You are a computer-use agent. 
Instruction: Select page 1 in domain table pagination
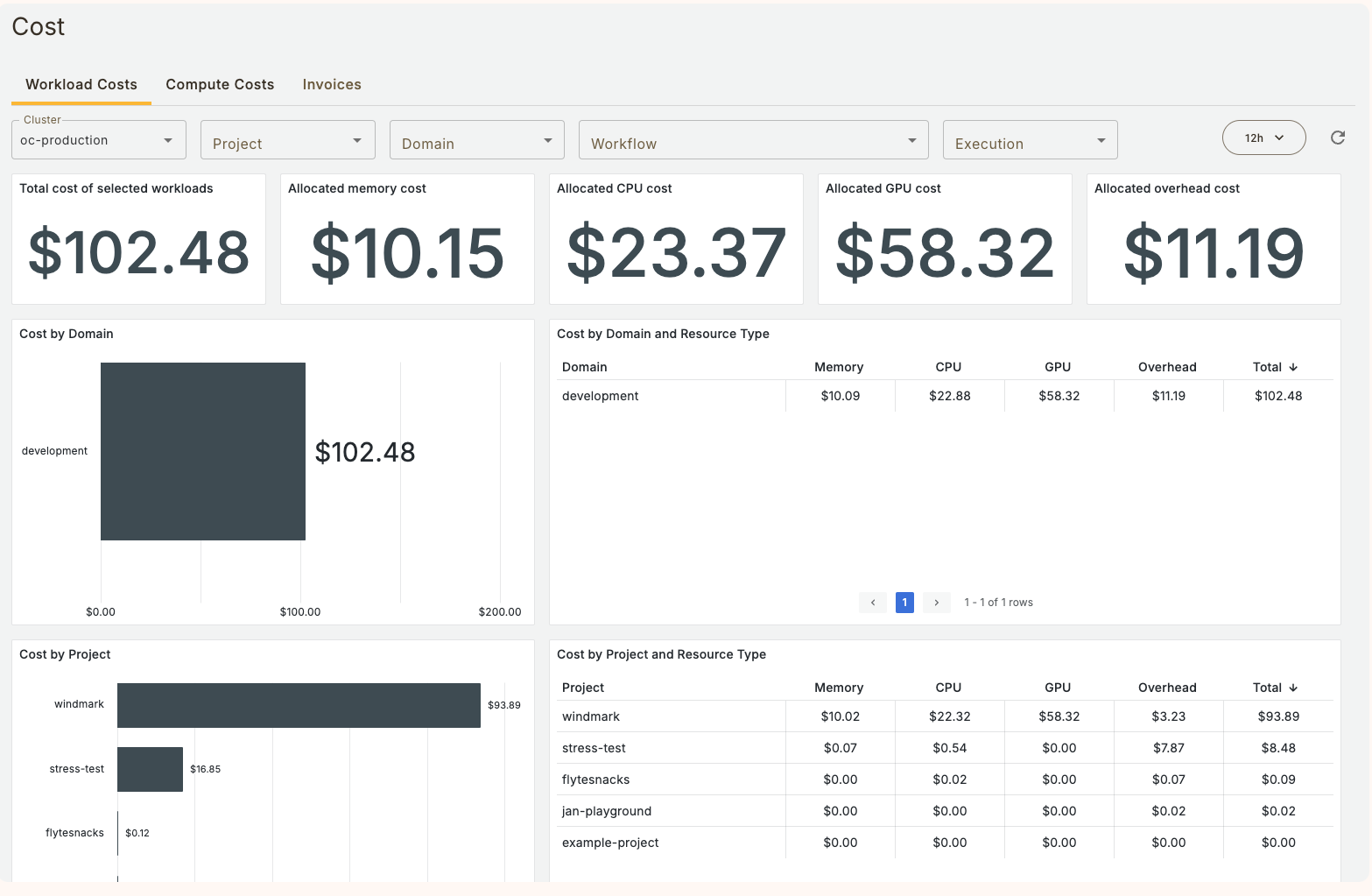click(x=904, y=603)
